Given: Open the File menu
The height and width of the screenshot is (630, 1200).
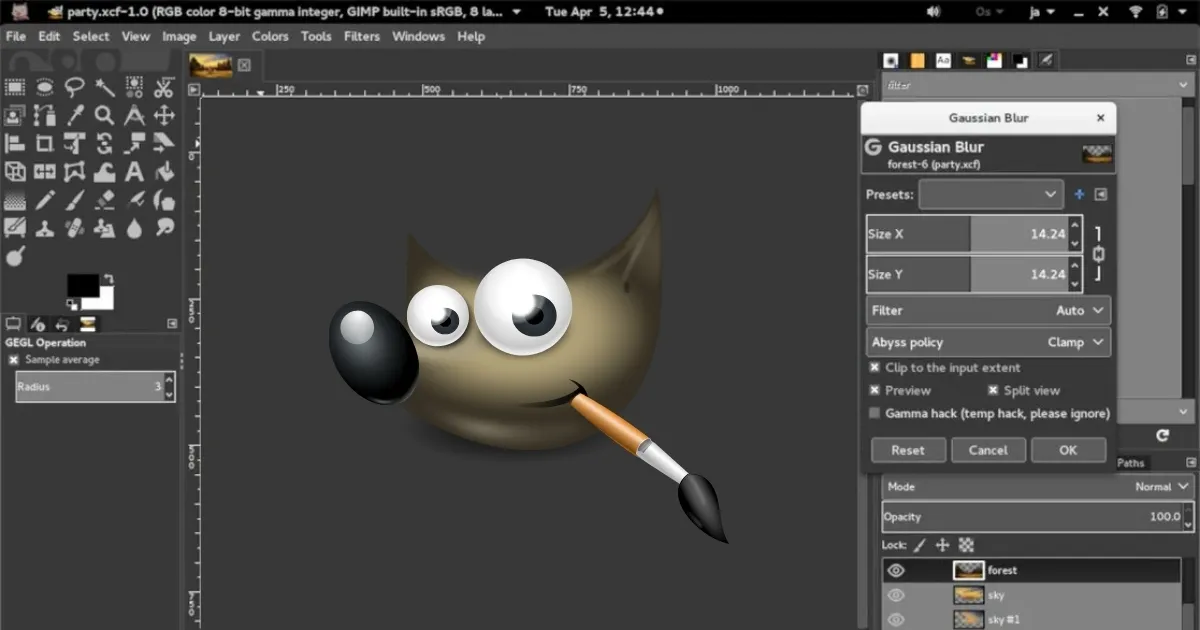Looking at the screenshot, I should 16,36.
